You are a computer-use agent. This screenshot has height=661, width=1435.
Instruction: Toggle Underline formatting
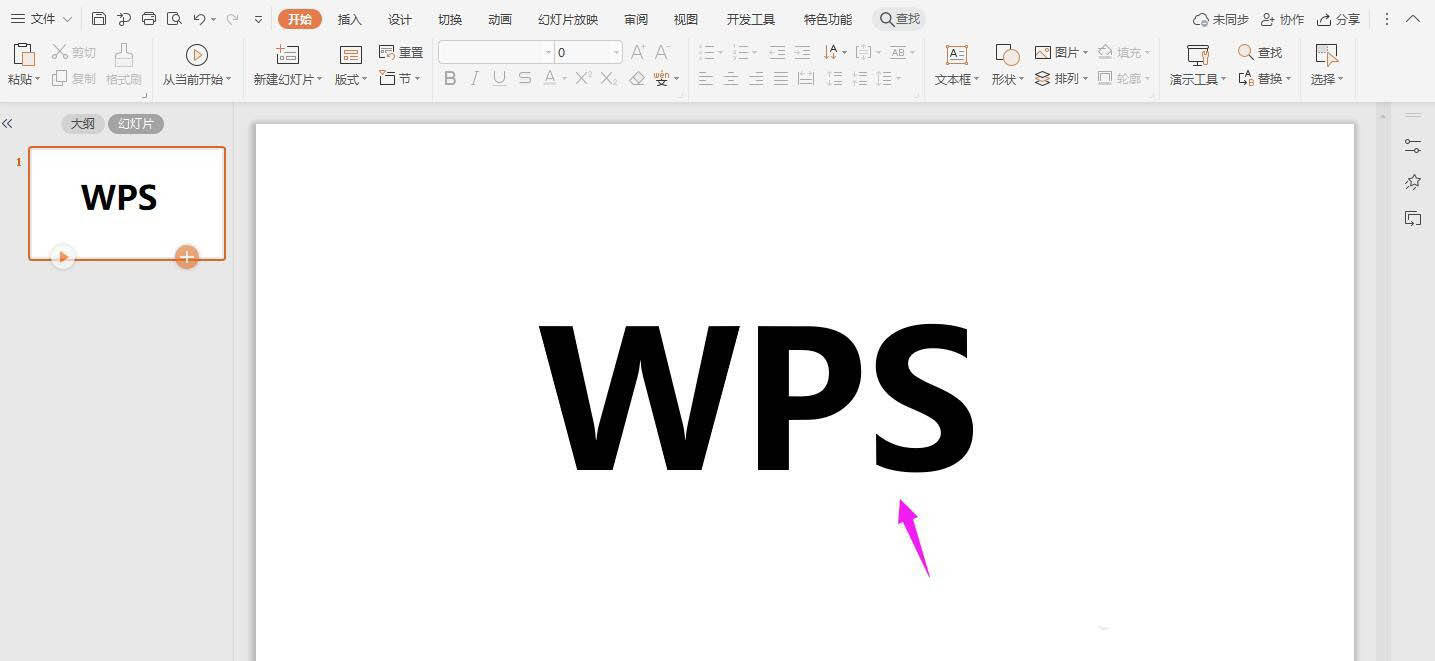(x=499, y=78)
